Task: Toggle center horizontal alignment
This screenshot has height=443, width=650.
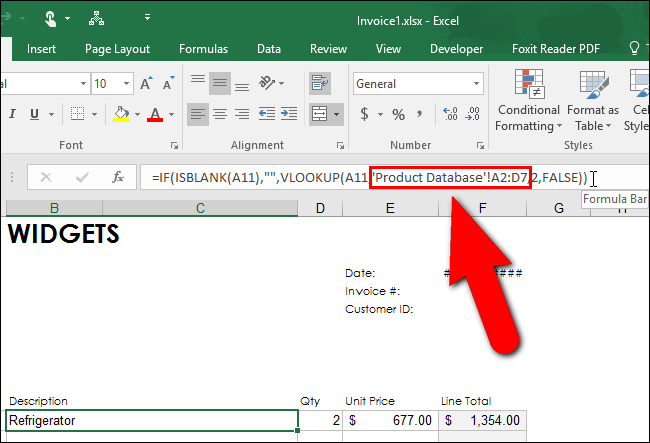Action: coord(222,114)
